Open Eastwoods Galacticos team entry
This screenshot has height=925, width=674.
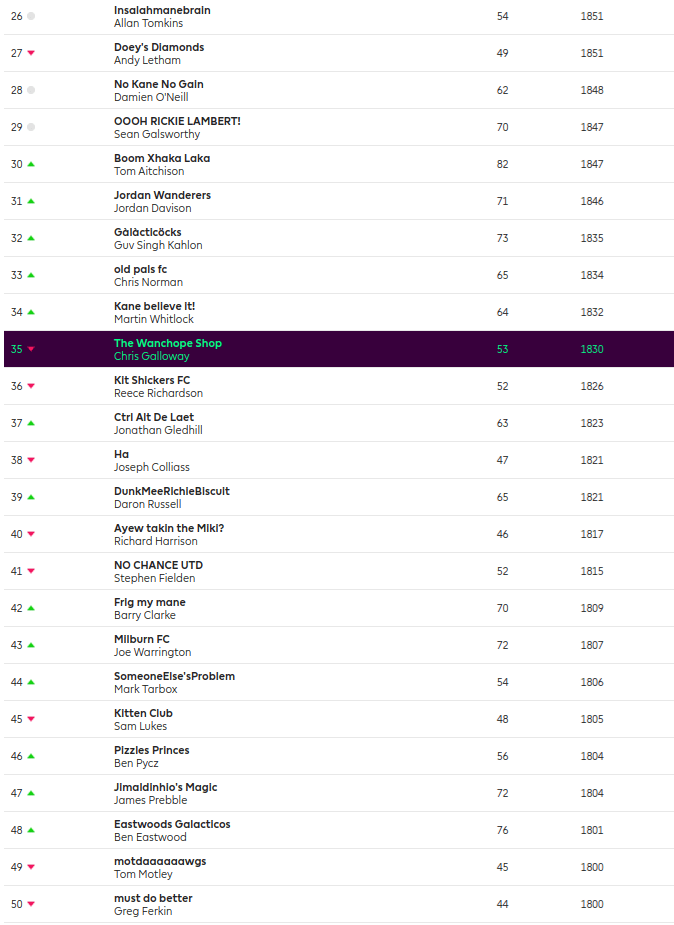[x=172, y=824]
